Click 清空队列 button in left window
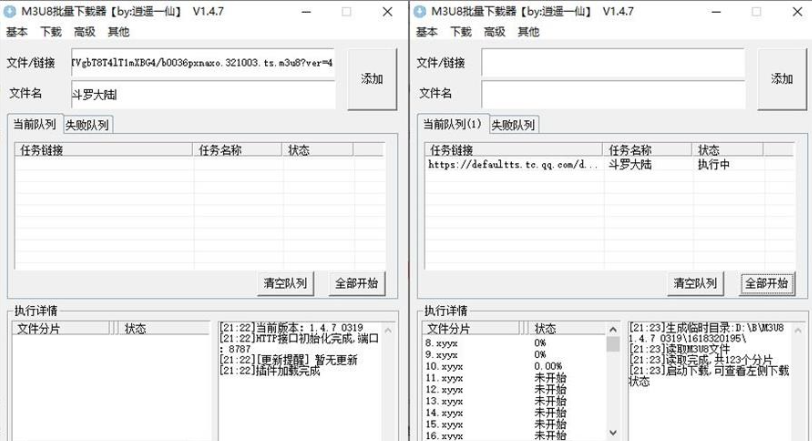 click(x=285, y=284)
